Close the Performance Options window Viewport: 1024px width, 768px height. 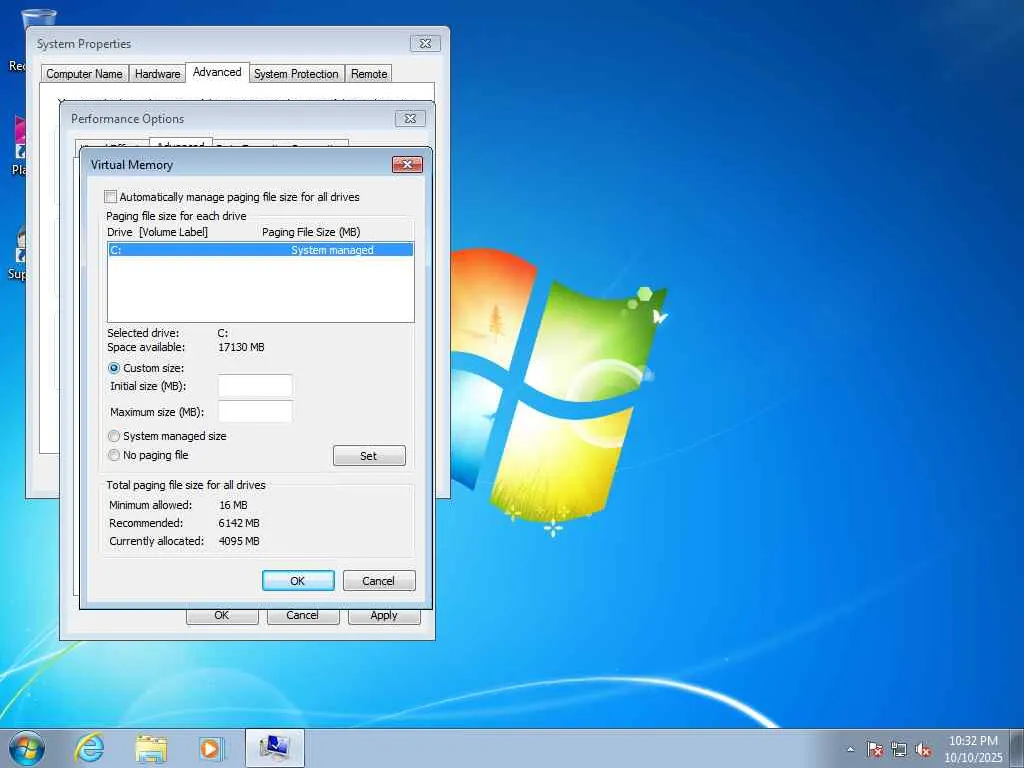(410, 119)
